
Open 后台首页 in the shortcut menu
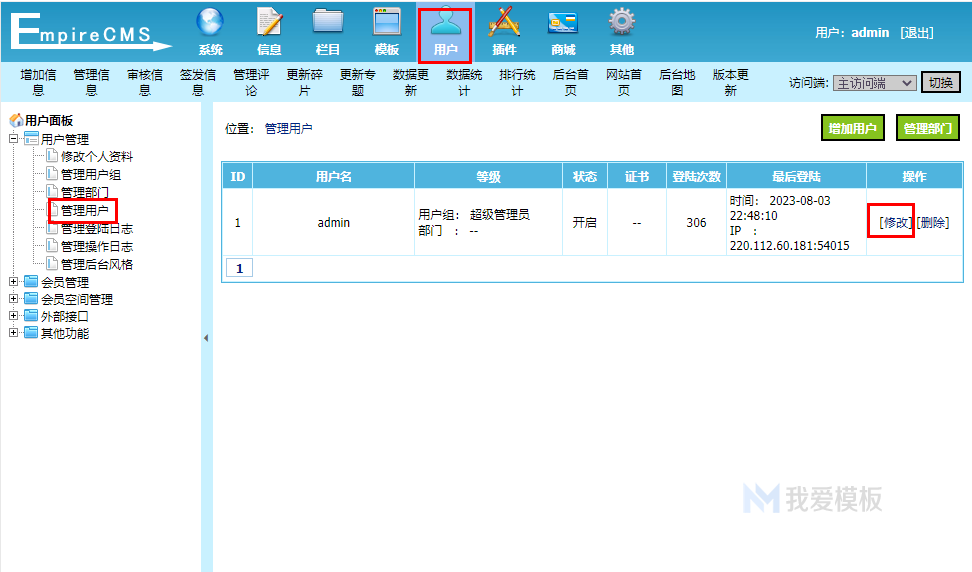tap(571, 82)
